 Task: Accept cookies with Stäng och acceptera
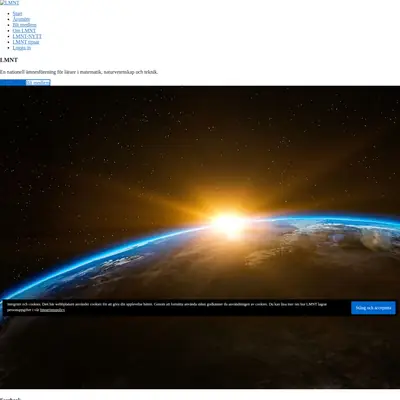click(373, 308)
